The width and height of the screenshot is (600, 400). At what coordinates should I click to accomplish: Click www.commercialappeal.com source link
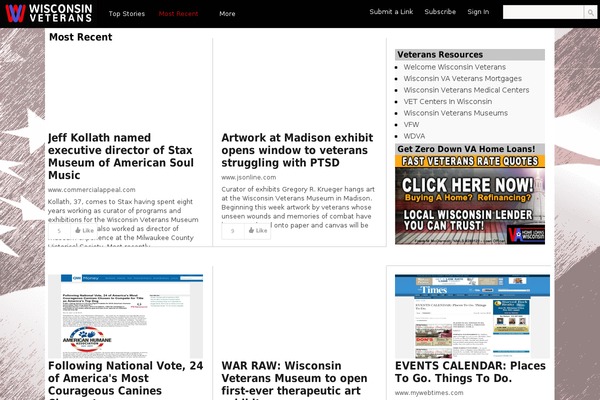(x=91, y=190)
